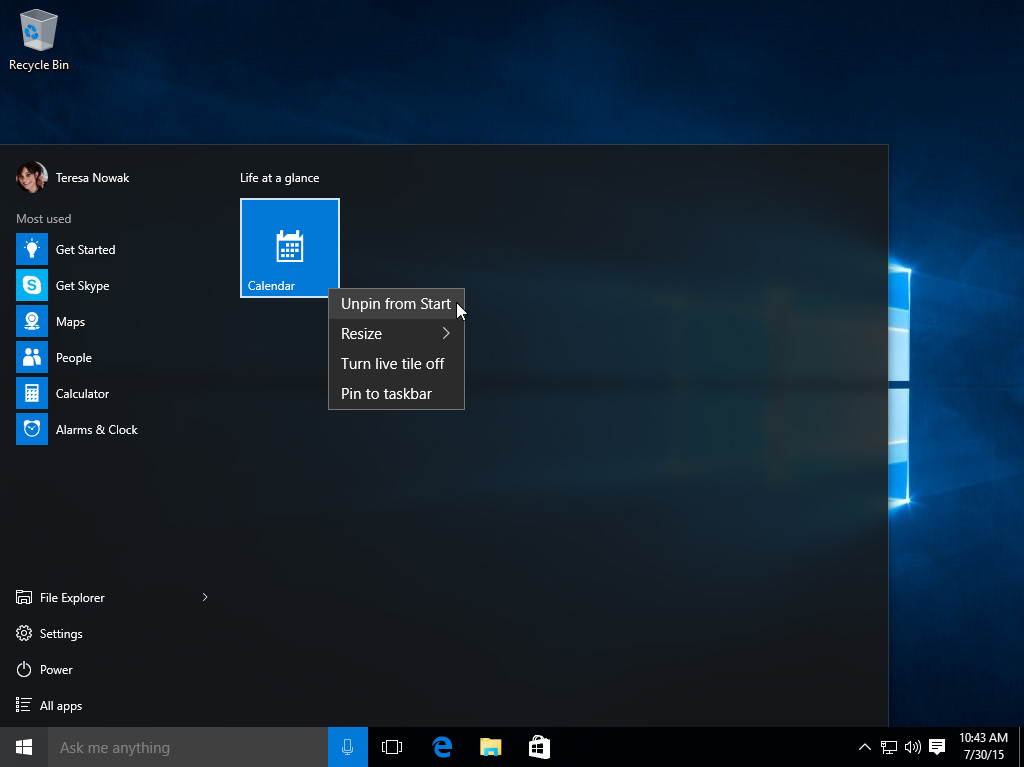Open the volume tray icon
The image size is (1024, 767).
912,747
